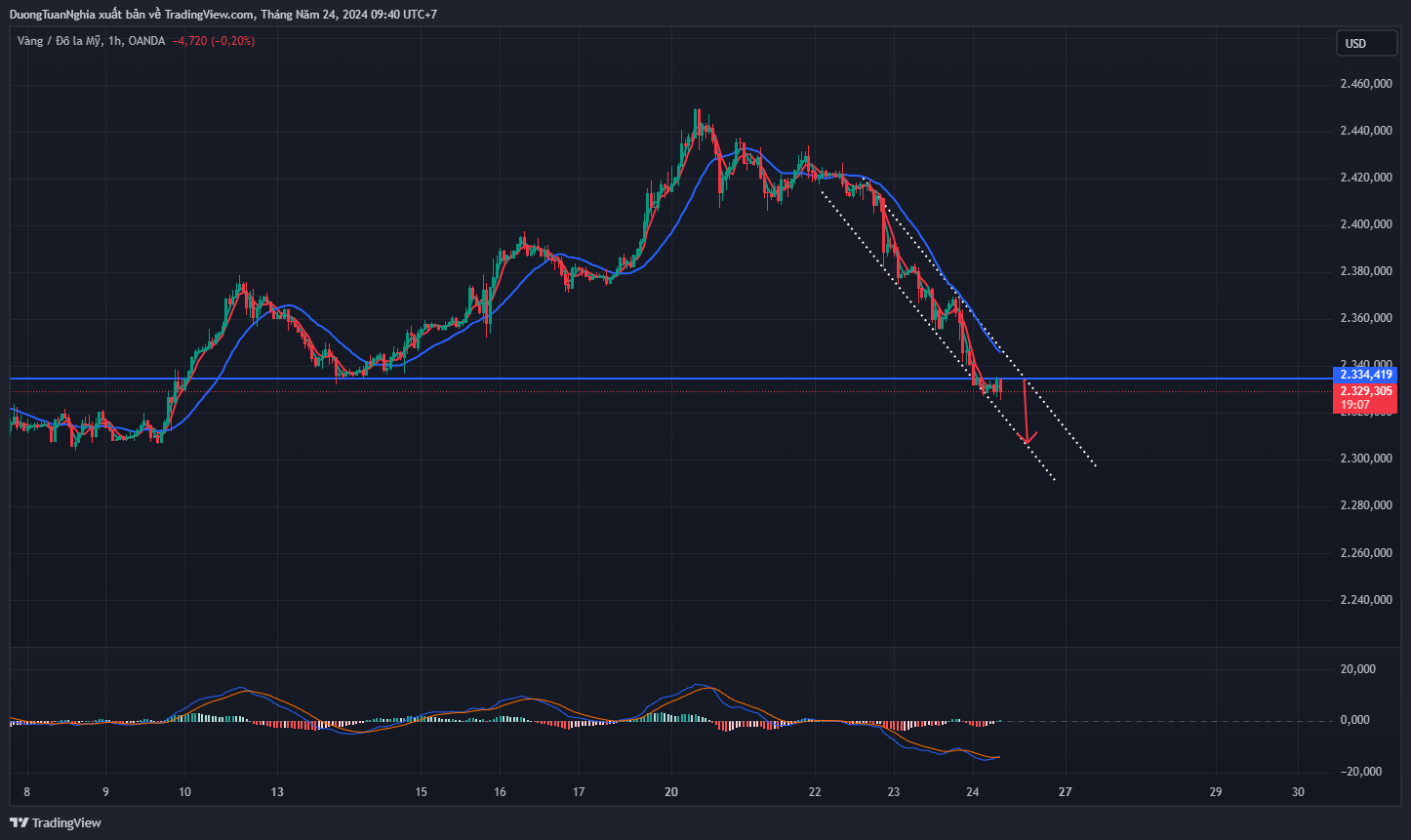Click the 2.300,000 price axis label
Screen dimensions: 1411x840
pos(1366,459)
